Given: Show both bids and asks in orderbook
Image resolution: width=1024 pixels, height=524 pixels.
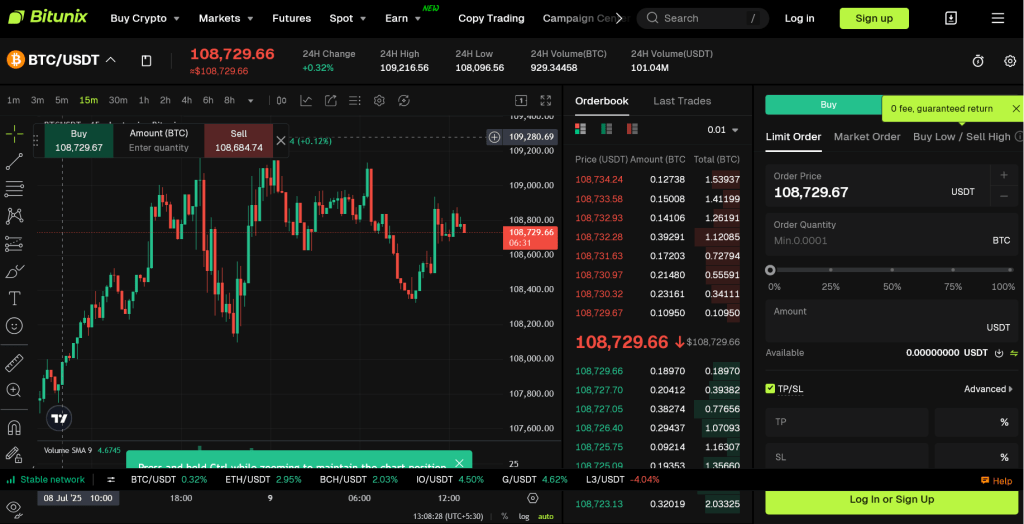Looking at the screenshot, I should point(581,129).
